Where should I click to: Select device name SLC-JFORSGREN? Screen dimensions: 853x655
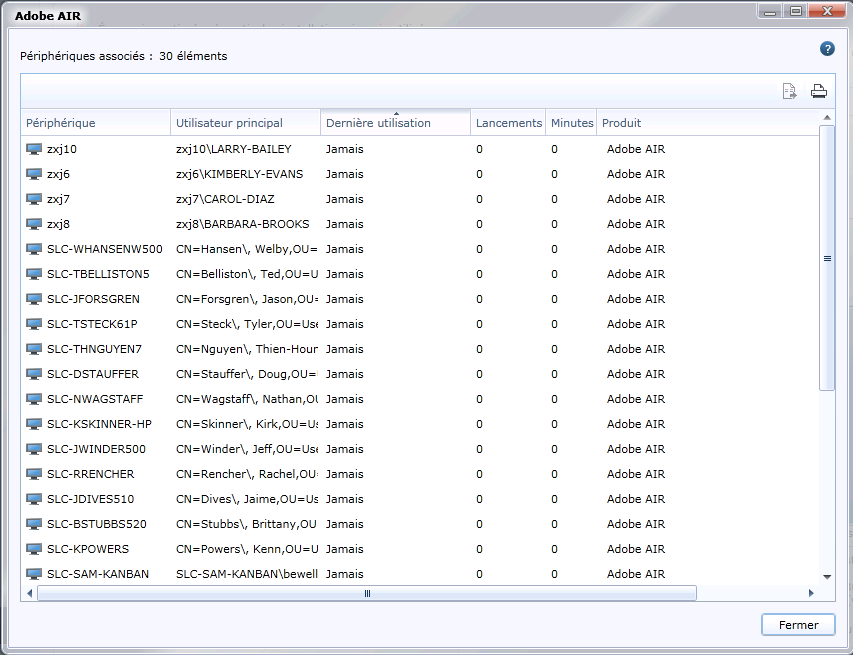tap(93, 299)
